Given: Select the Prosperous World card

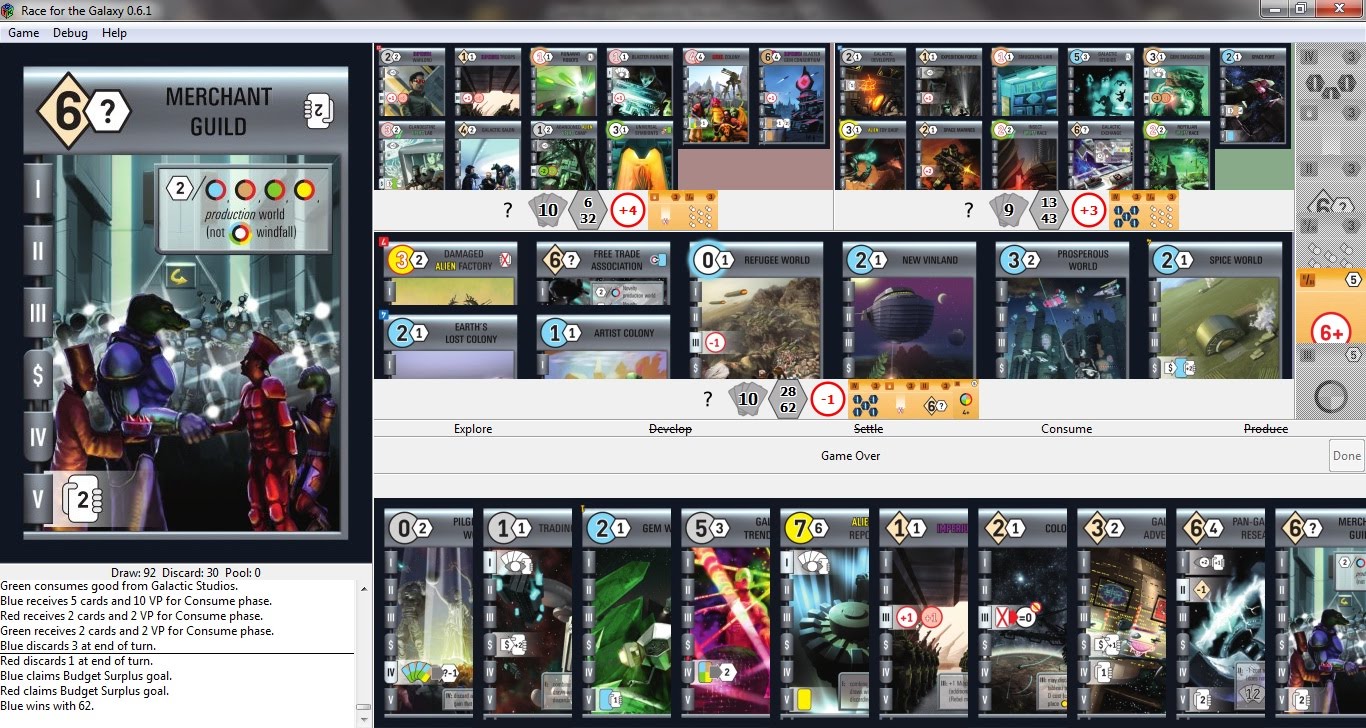Looking at the screenshot, I should pos(1062,310).
